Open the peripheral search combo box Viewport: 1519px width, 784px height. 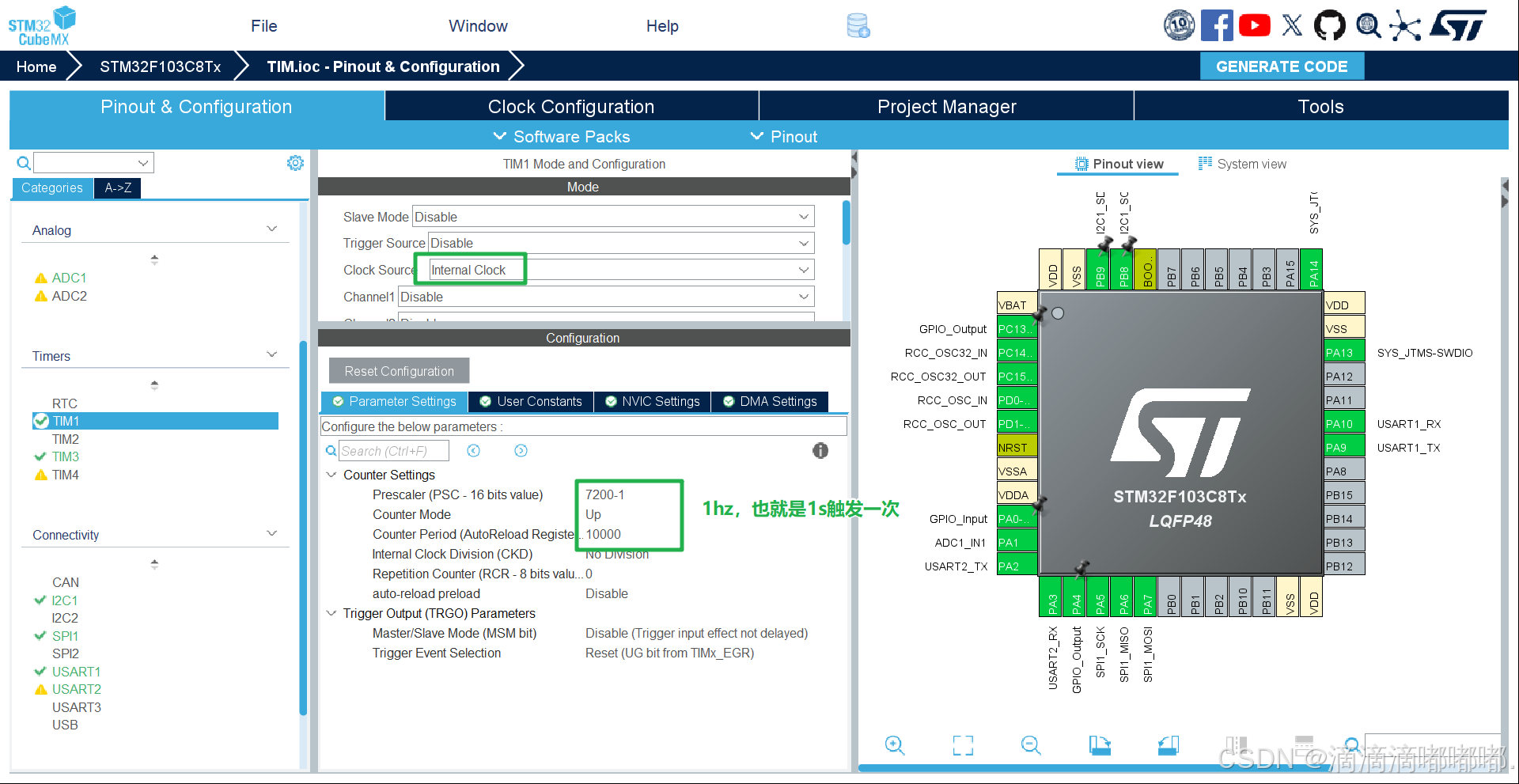(93, 163)
